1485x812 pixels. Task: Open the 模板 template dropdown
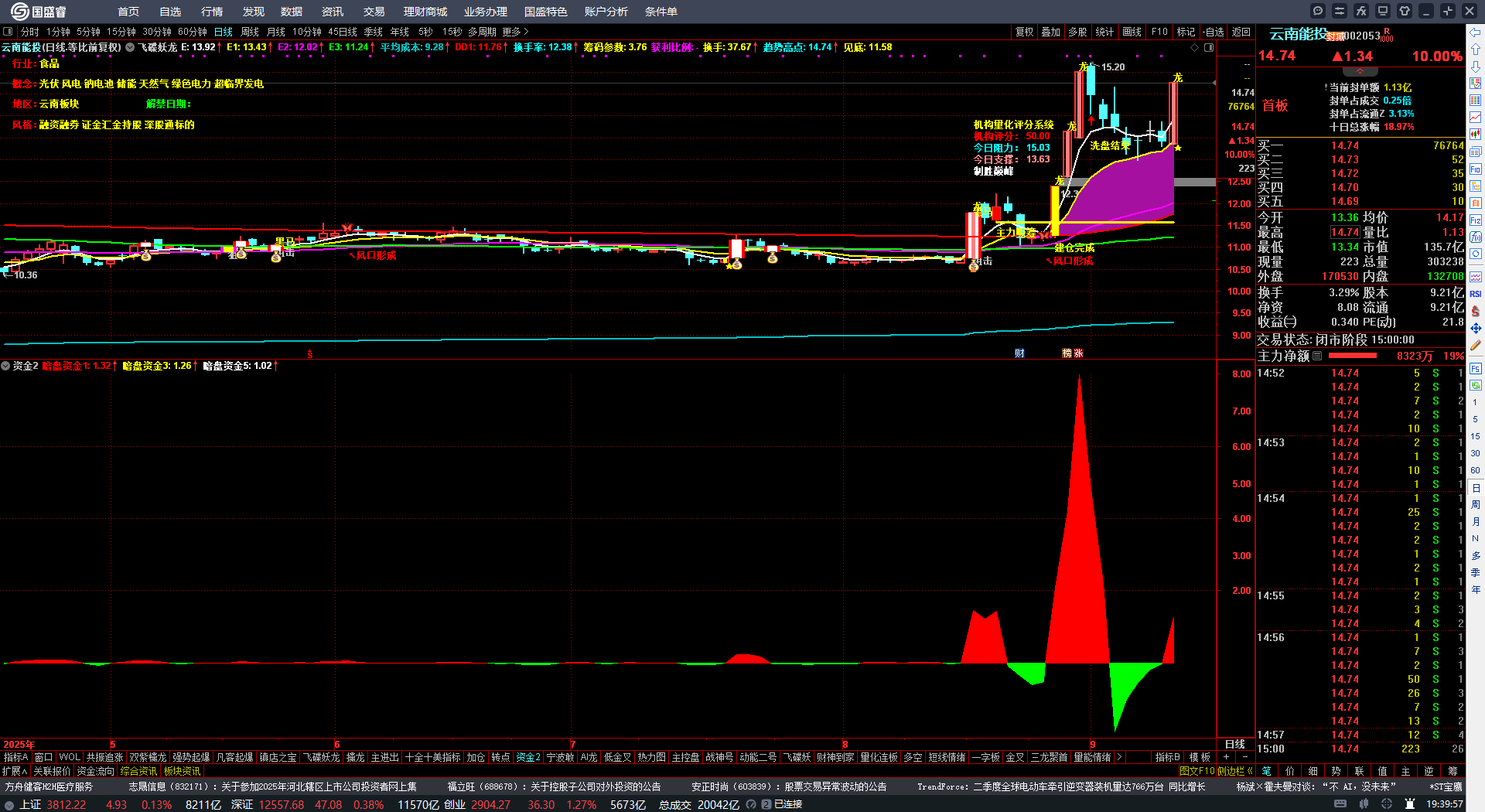(x=1200, y=757)
